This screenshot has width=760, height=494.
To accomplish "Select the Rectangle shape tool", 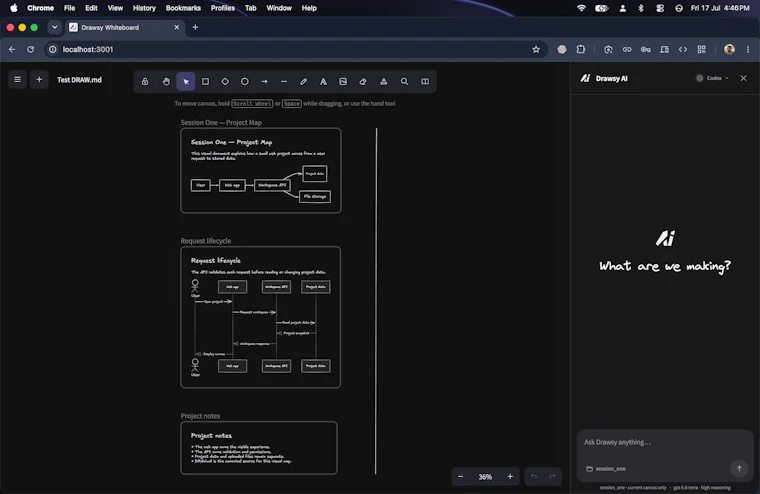I will click(x=206, y=81).
